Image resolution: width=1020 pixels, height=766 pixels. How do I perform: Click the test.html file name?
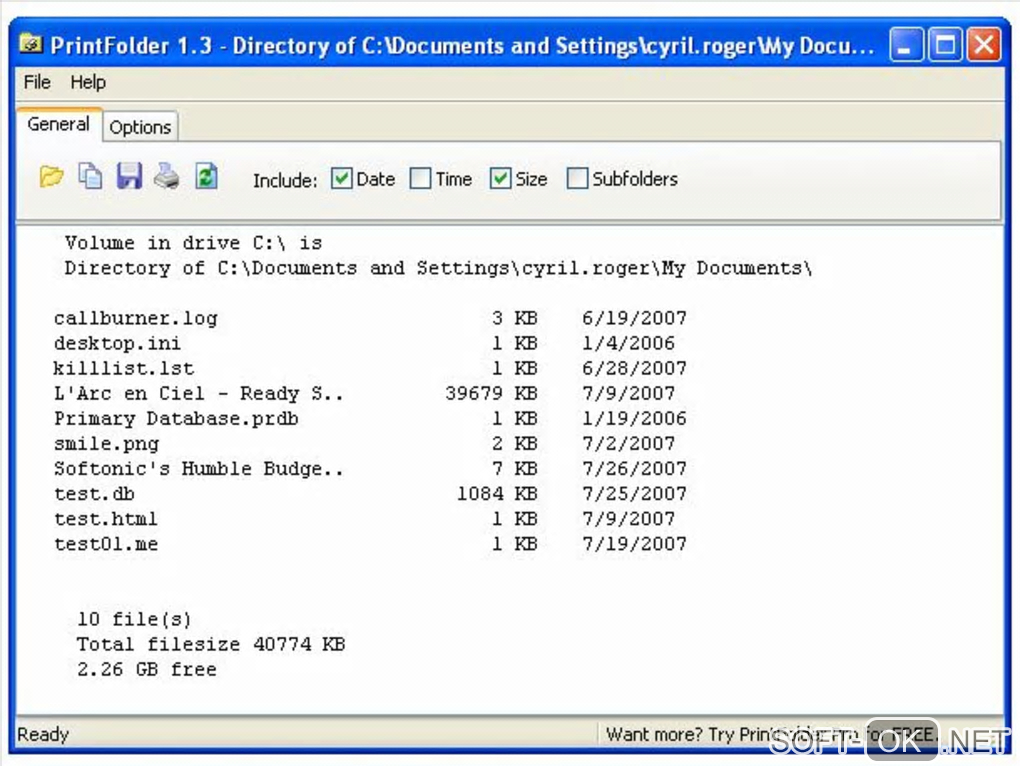tap(105, 519)
